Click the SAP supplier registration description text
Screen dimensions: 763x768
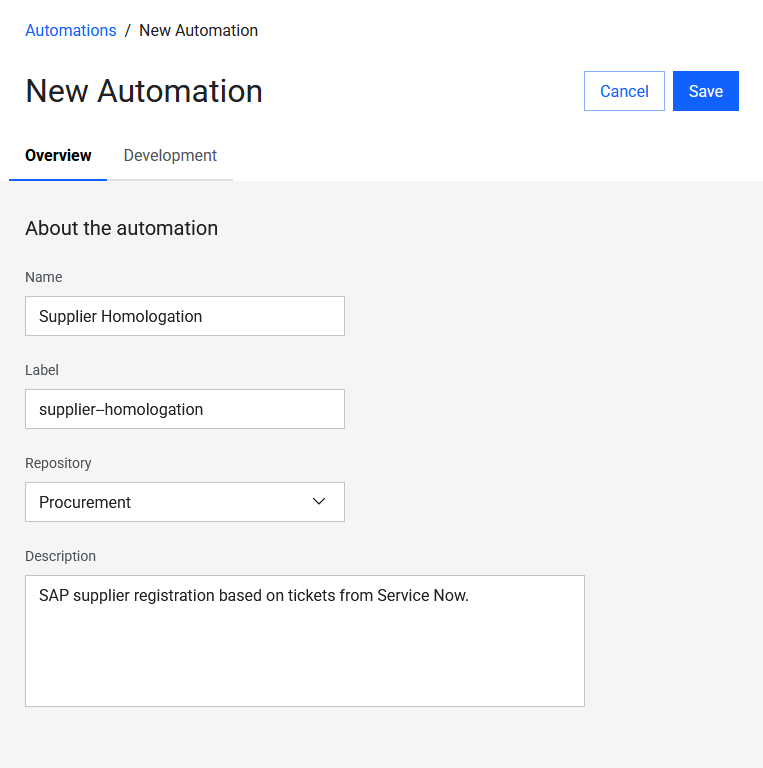[253, 596]
